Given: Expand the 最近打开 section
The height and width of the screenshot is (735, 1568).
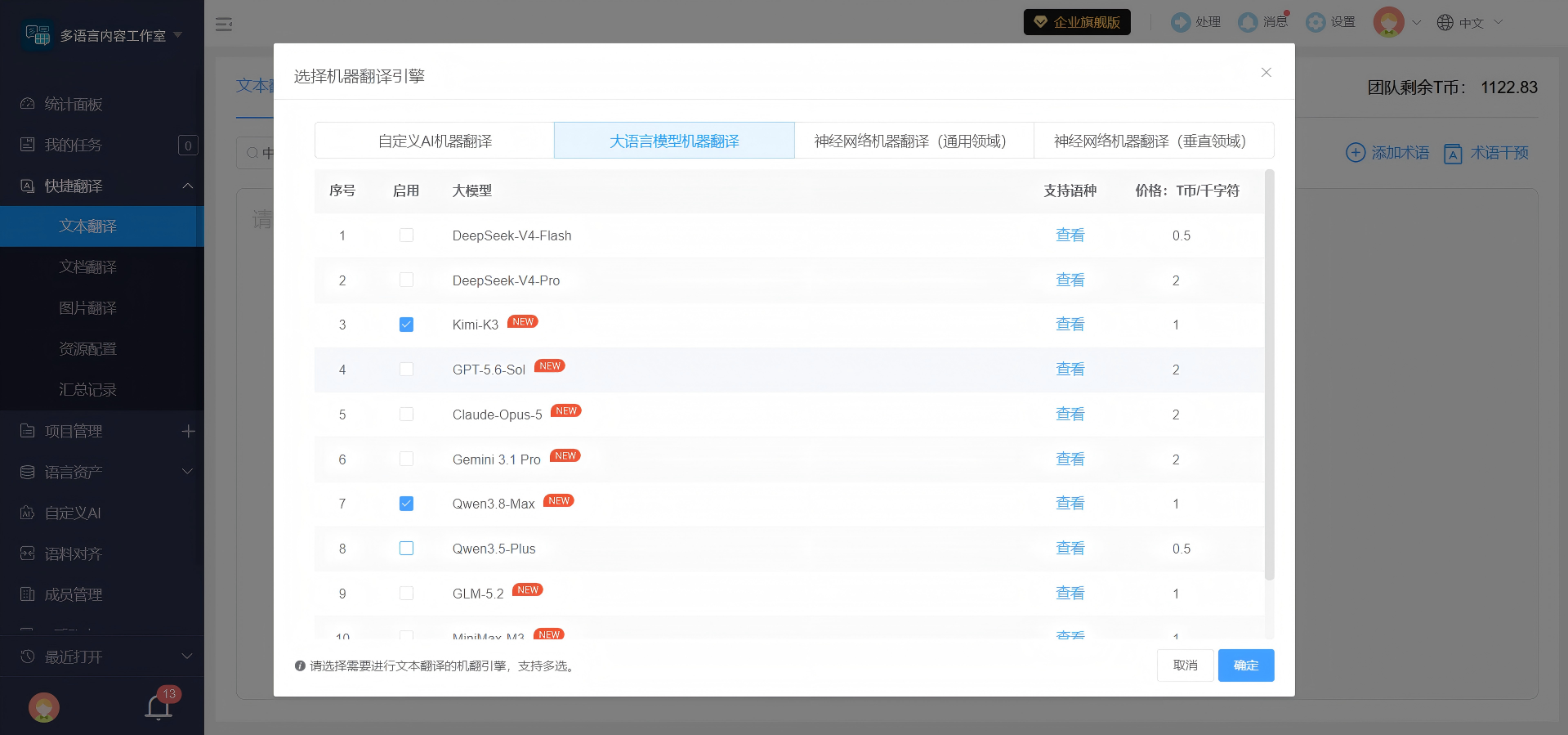Looking at the screenshot, I should (187, 657).
